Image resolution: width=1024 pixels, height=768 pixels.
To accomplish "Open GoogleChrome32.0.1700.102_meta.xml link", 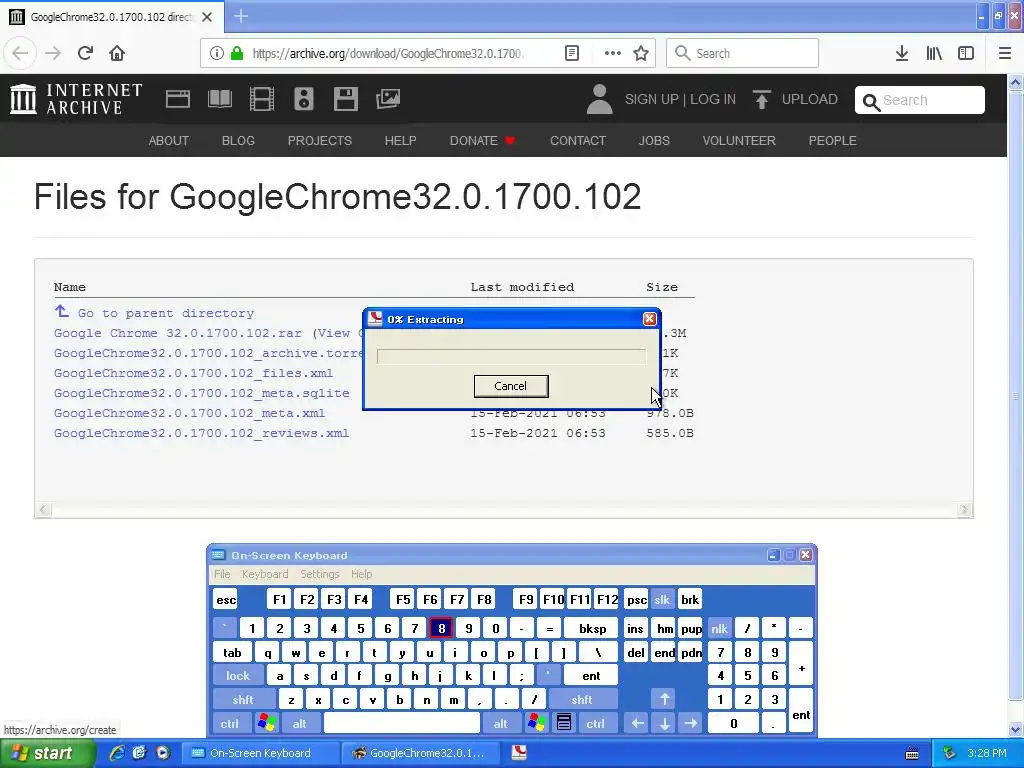I will click(x=189, y=413).
